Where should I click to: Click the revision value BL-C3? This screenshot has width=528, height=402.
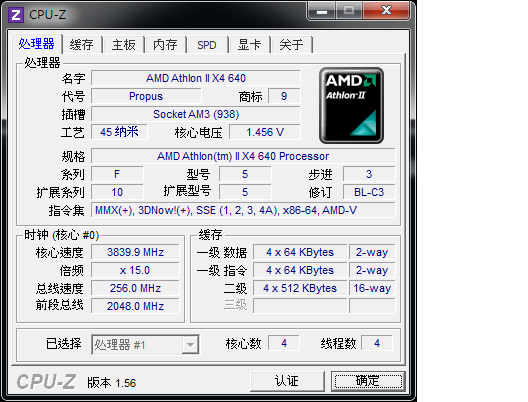point(369,192)
